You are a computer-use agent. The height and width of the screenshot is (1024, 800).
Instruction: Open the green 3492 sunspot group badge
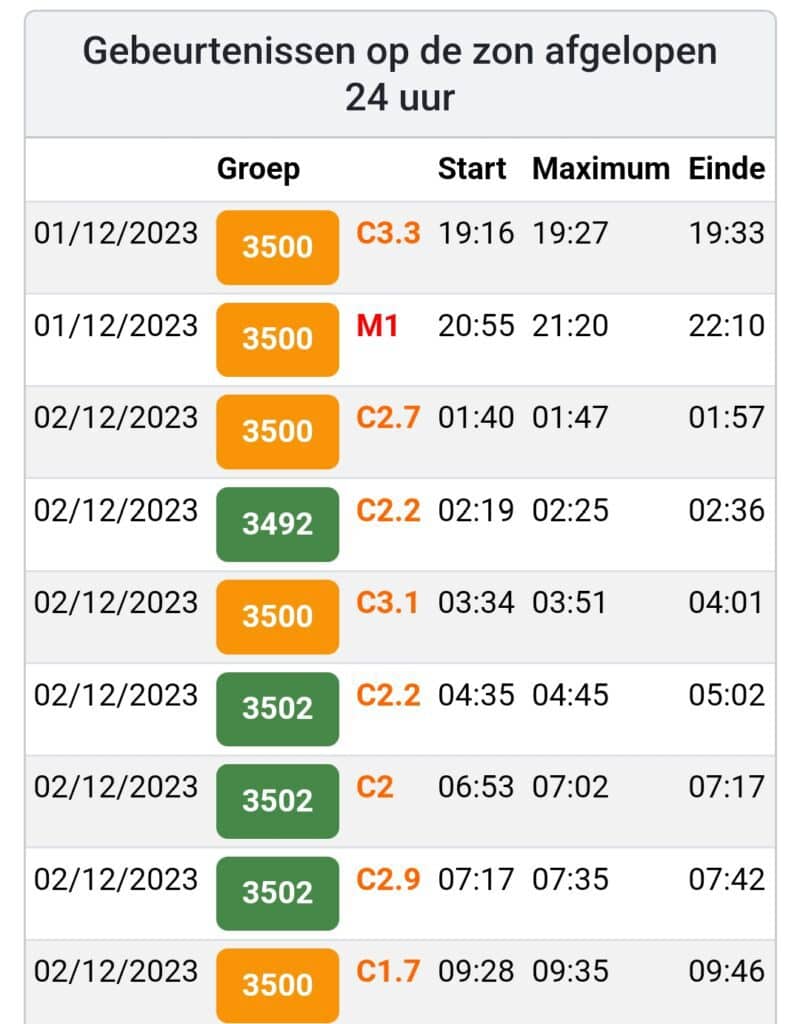pos(277,523)
